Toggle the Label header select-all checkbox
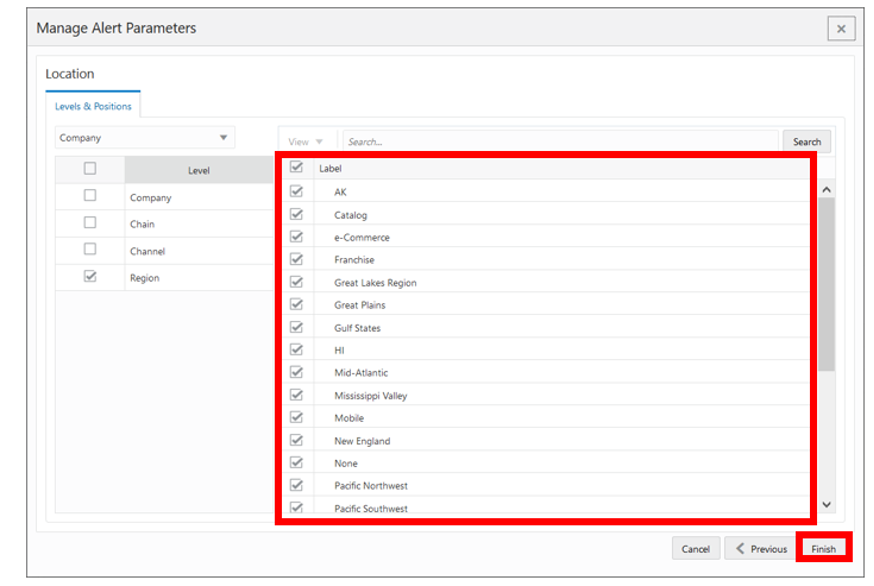 point(295,169)
